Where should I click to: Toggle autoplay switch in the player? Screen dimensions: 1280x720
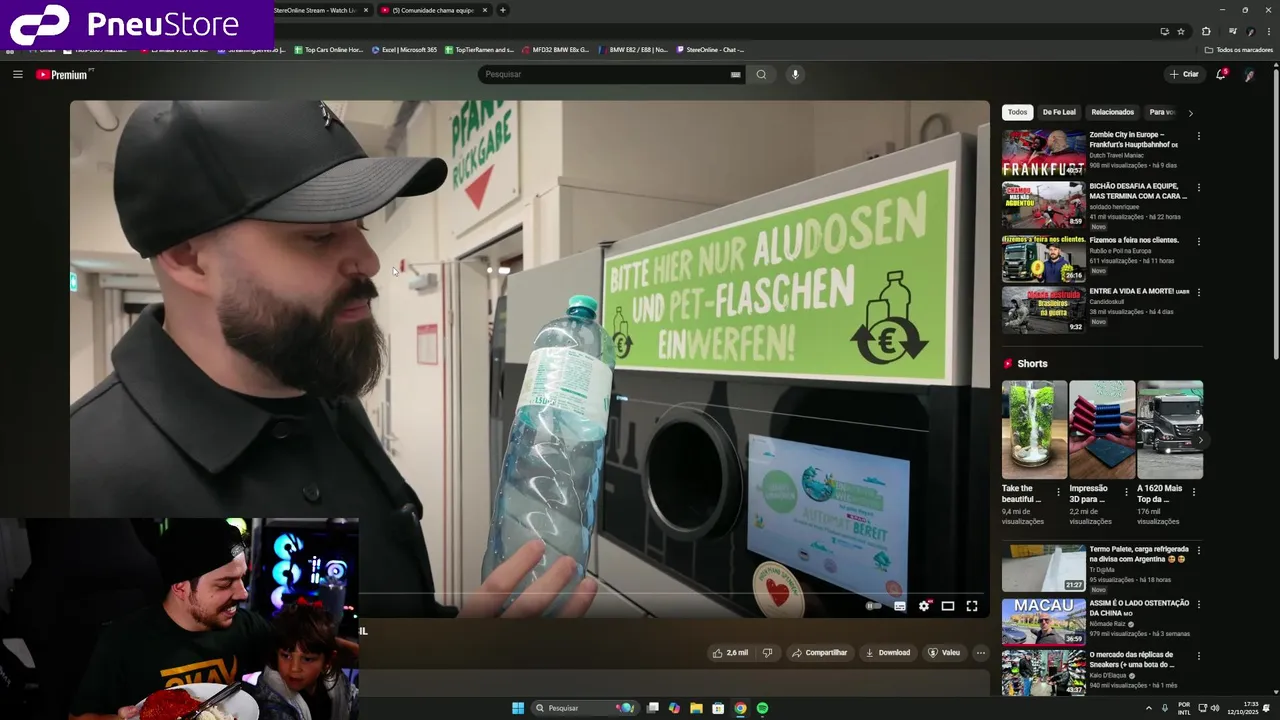tap(874, 606)
